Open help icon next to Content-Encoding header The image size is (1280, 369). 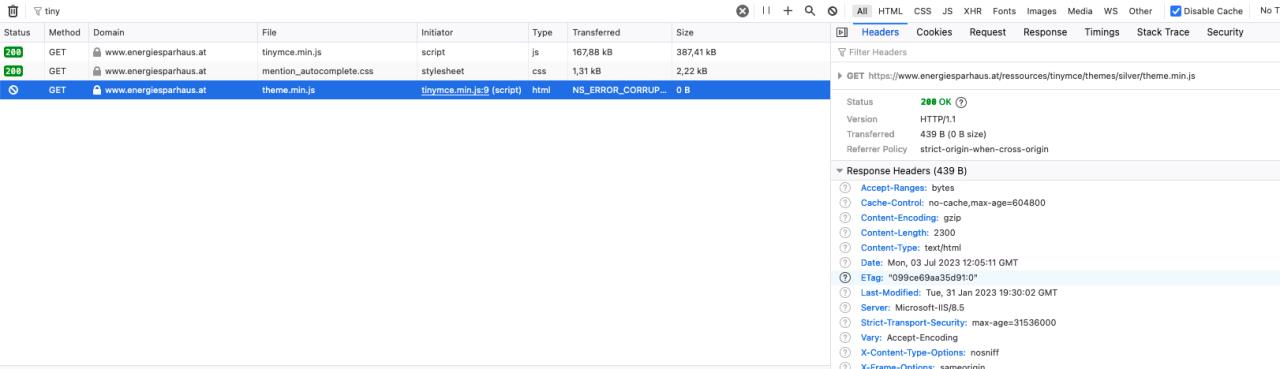[845, 217]
